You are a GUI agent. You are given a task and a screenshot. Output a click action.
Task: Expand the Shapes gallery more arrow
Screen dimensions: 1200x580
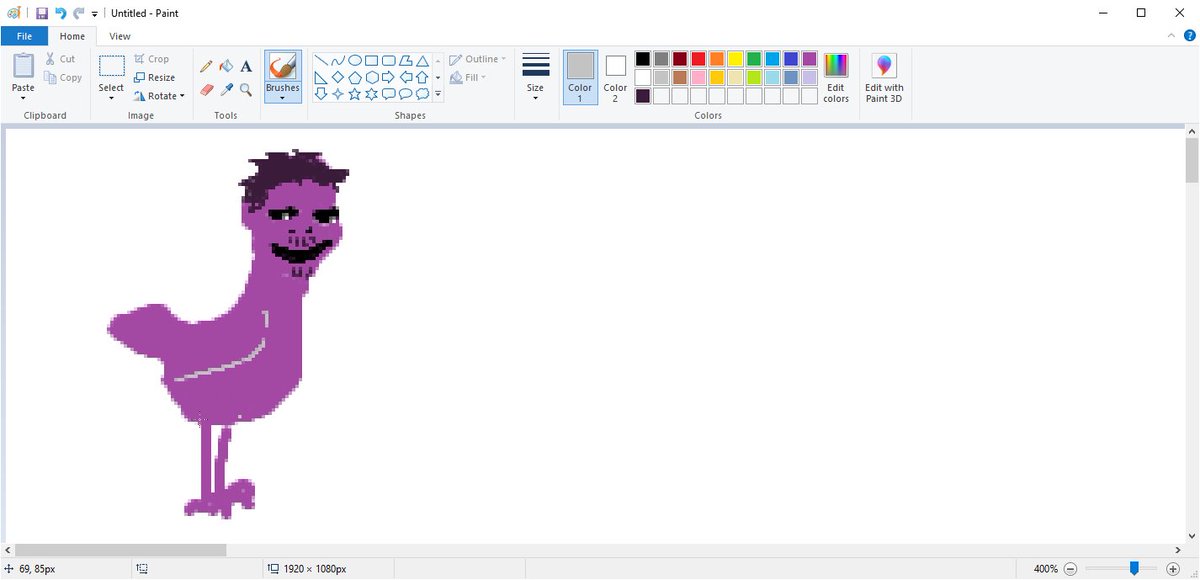pos(438,94)
